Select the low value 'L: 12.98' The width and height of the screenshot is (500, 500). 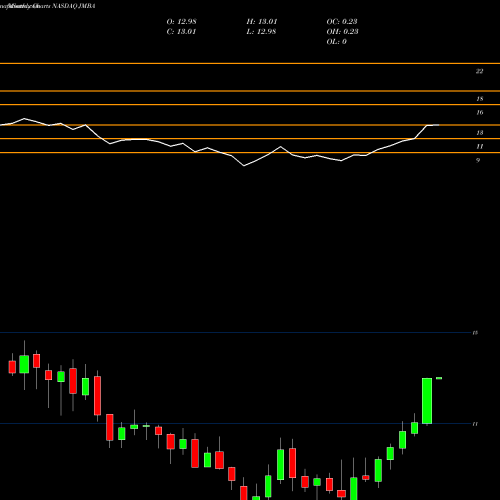pos(261,31)
